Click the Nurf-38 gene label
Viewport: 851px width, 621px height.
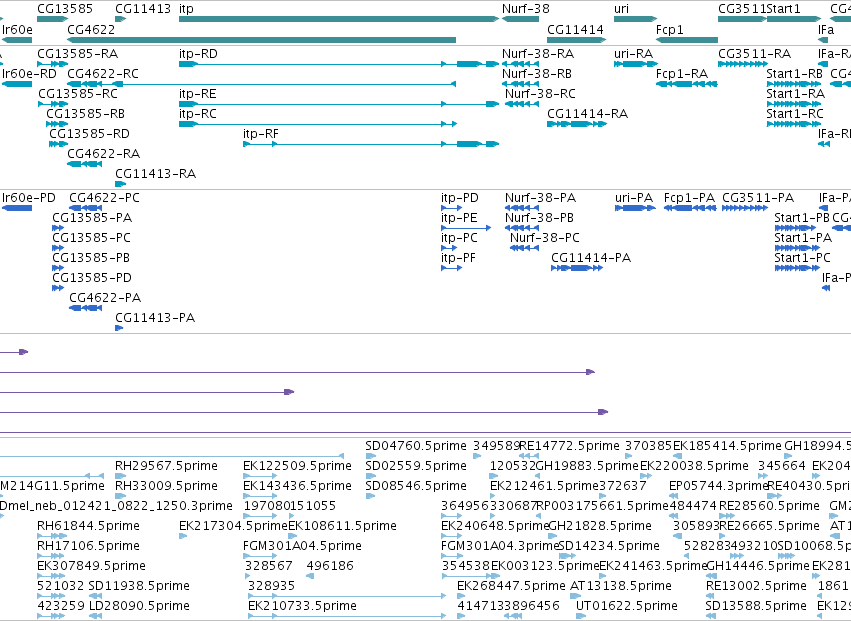[525, 9]
